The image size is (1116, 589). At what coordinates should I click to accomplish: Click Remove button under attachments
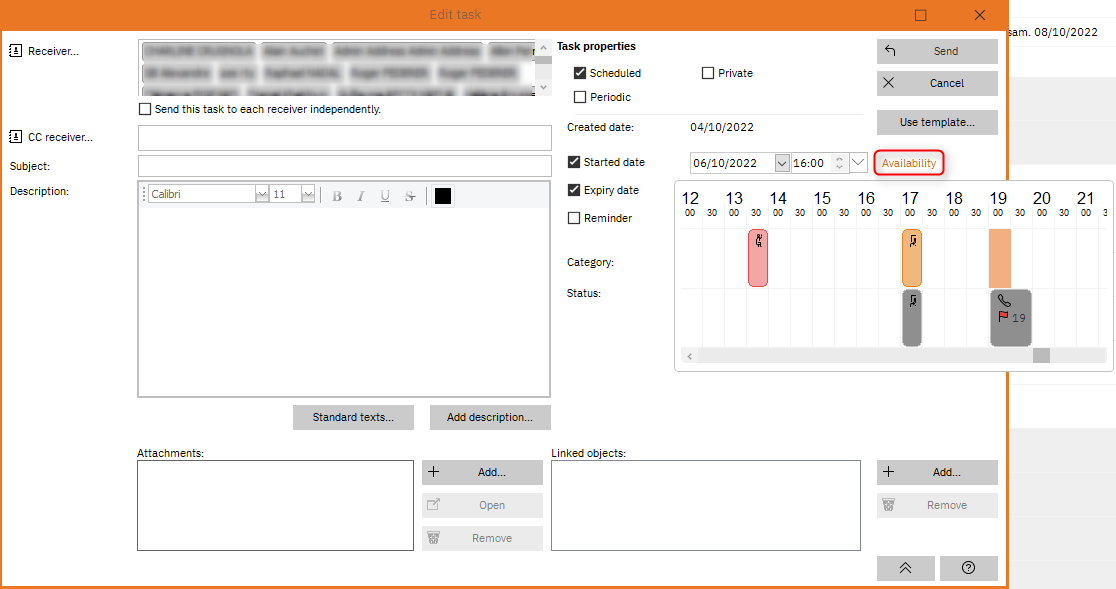tap(482, 538)
